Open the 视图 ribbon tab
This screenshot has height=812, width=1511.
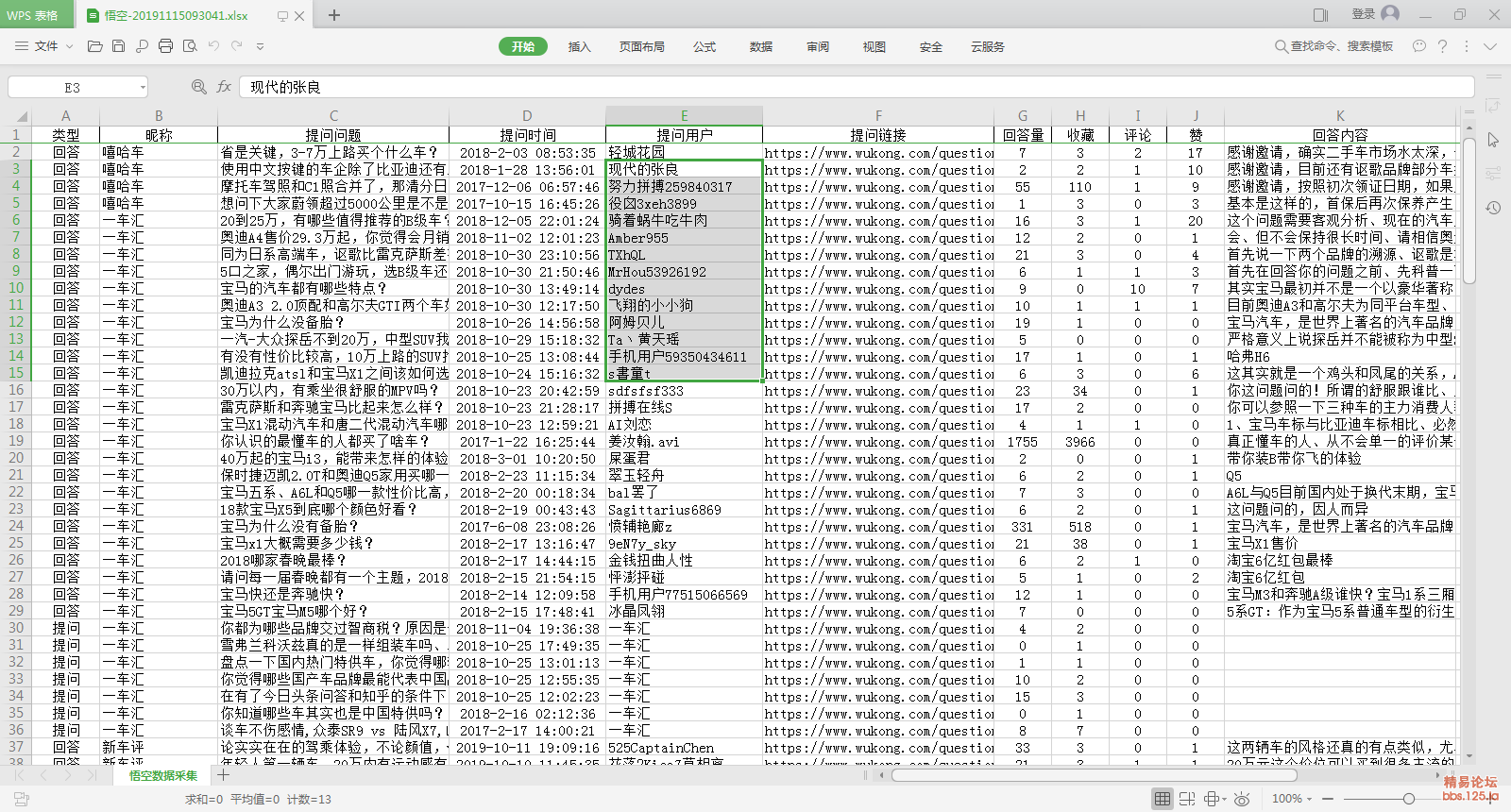[874, 46]
